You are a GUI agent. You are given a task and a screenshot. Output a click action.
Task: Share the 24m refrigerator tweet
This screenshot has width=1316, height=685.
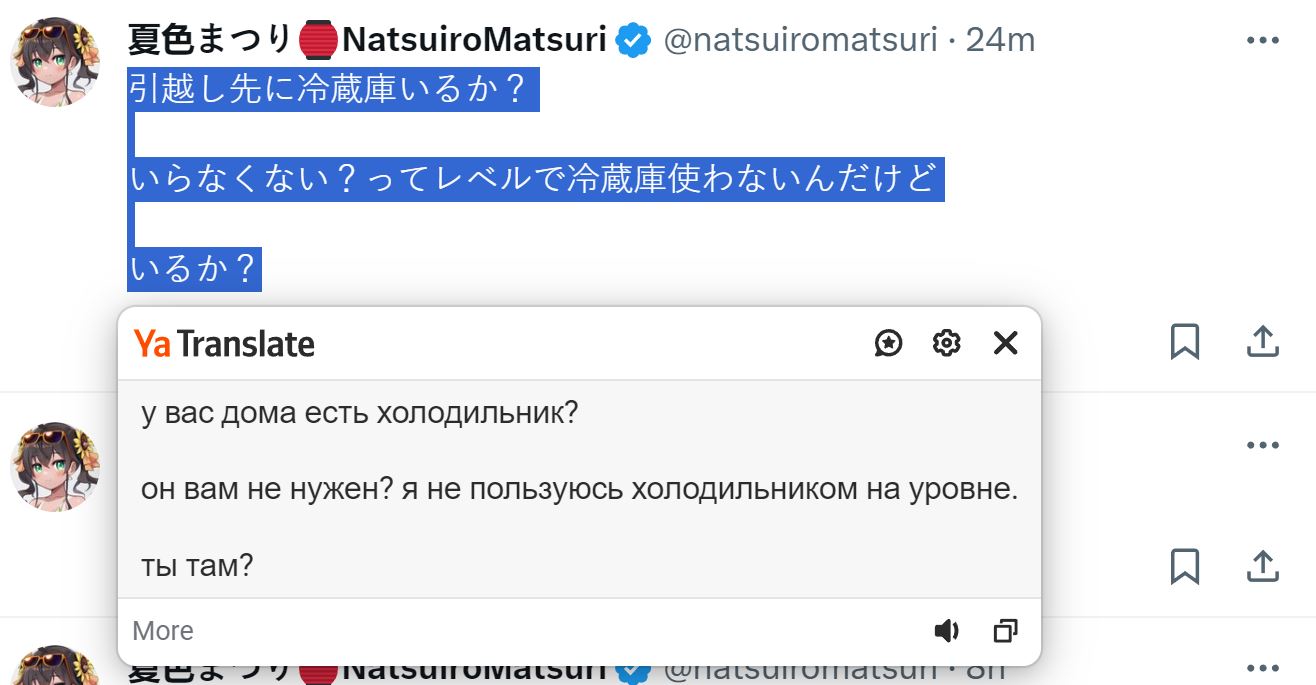pyautogui.click(x=1263, y=342)
